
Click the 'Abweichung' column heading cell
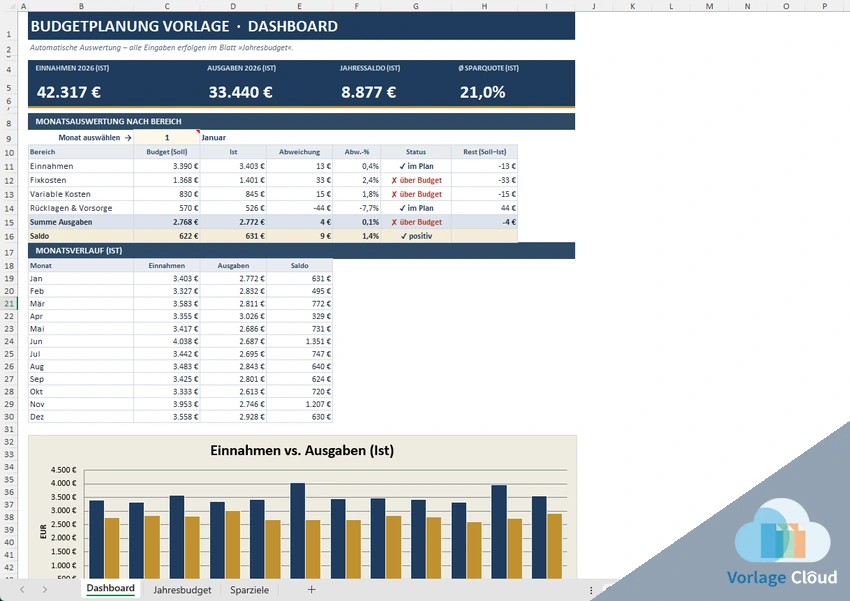[x=299, y=152]
